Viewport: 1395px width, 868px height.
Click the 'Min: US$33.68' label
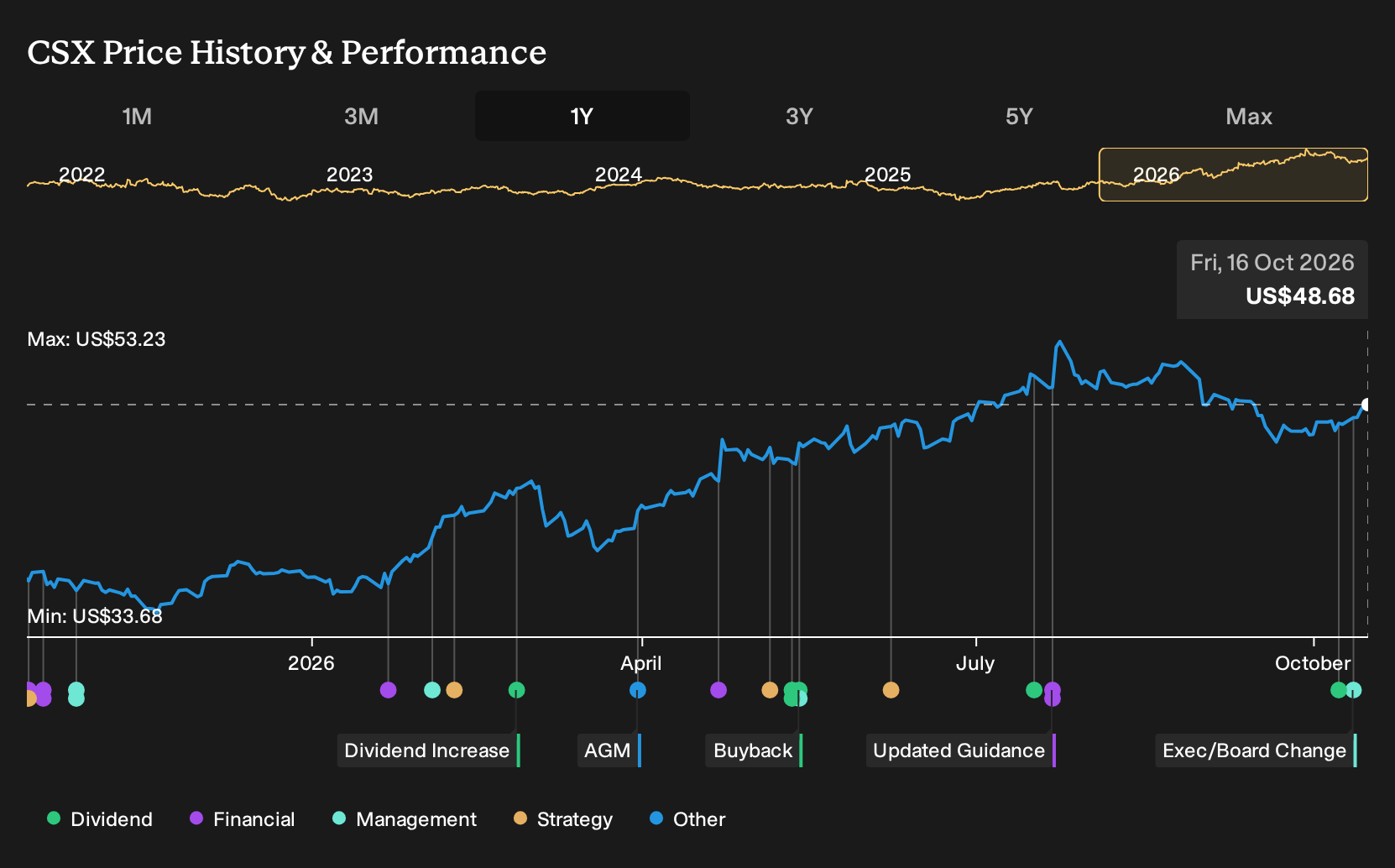coord(95,616)
